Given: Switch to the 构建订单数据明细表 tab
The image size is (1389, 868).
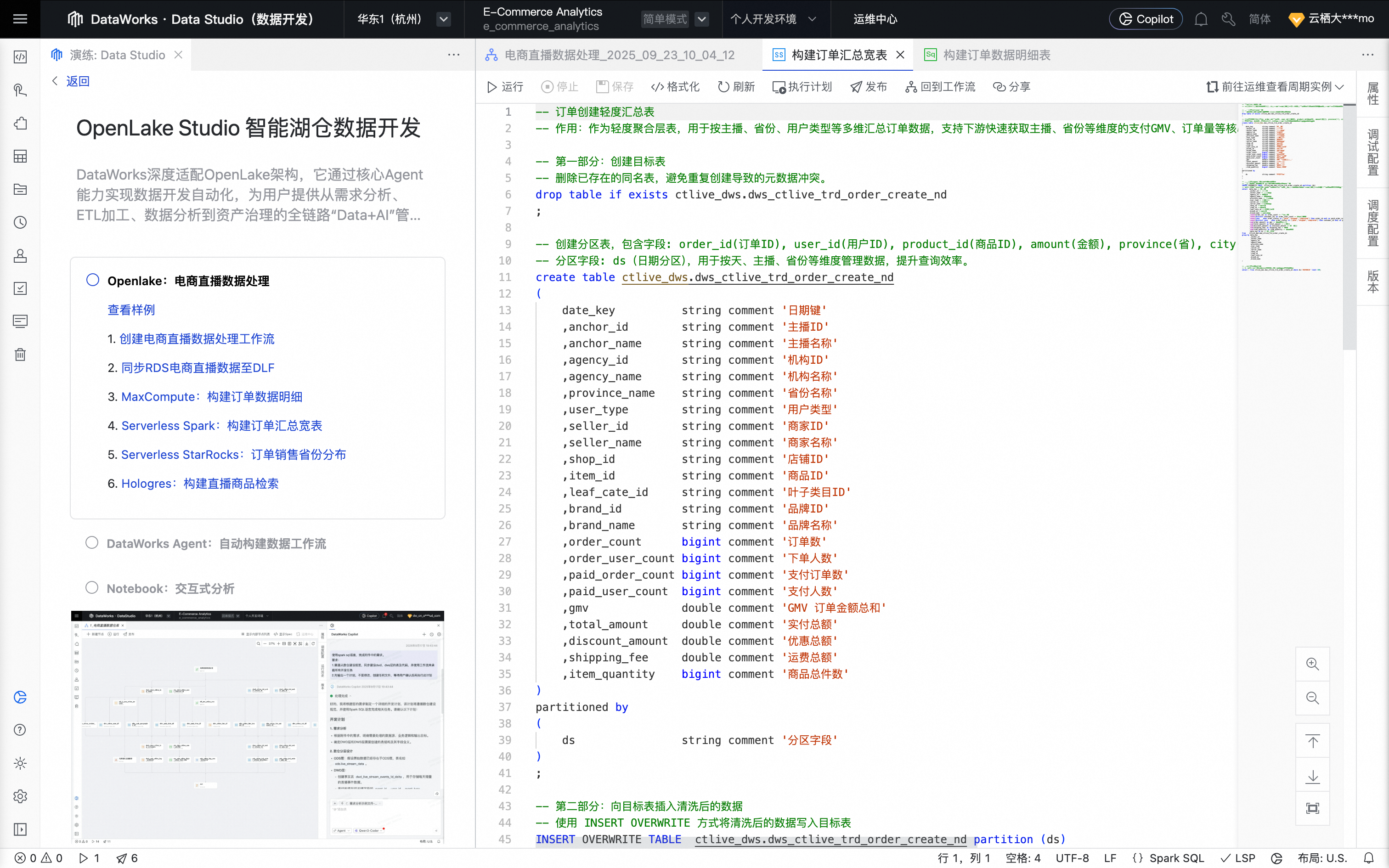Looking at the screenshot, I should coord(996,55).
